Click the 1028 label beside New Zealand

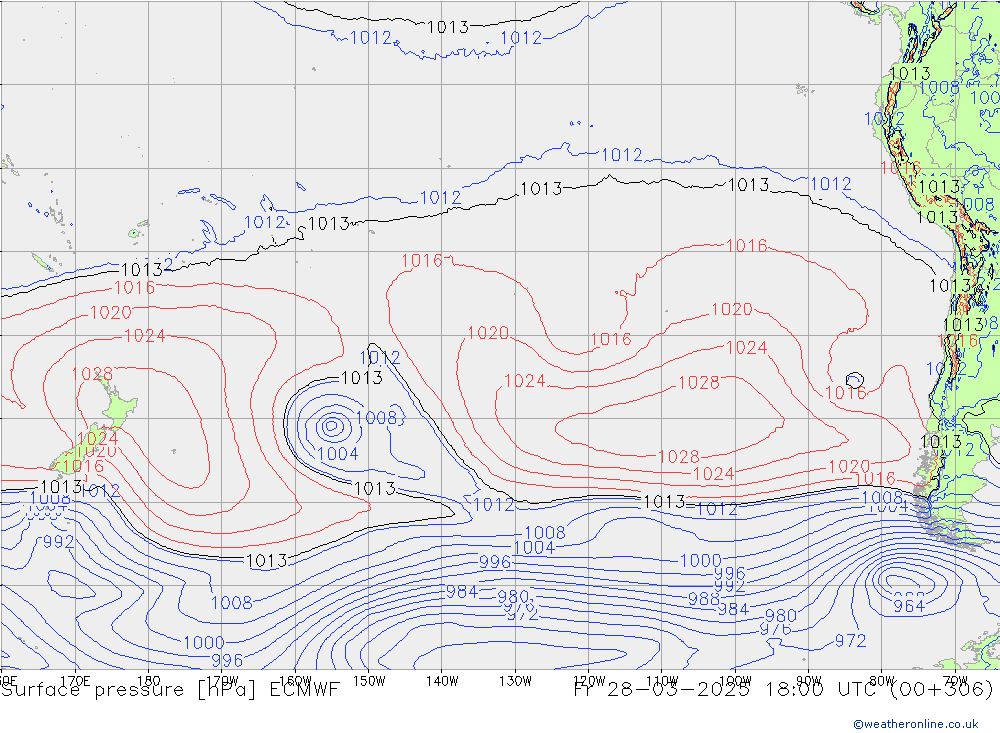[x=92, y=374]
